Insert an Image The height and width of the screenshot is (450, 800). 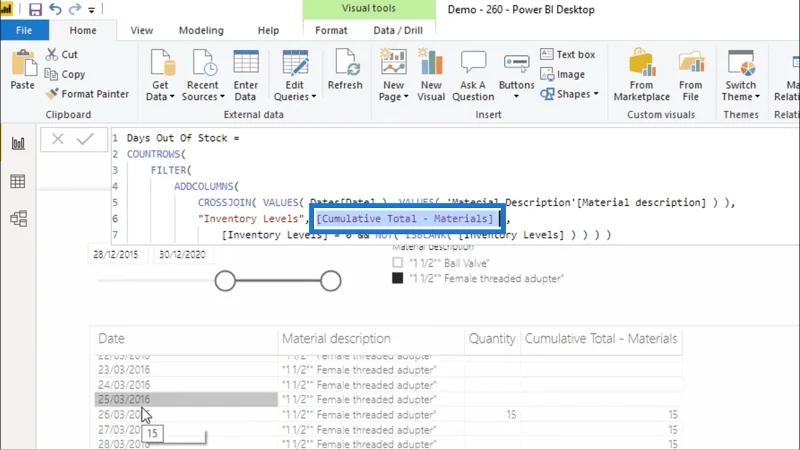(x=562, y=74)
